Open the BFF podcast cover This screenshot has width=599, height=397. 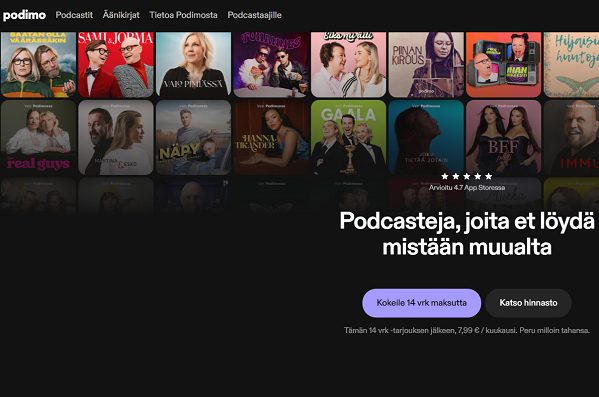pos(503,137)
